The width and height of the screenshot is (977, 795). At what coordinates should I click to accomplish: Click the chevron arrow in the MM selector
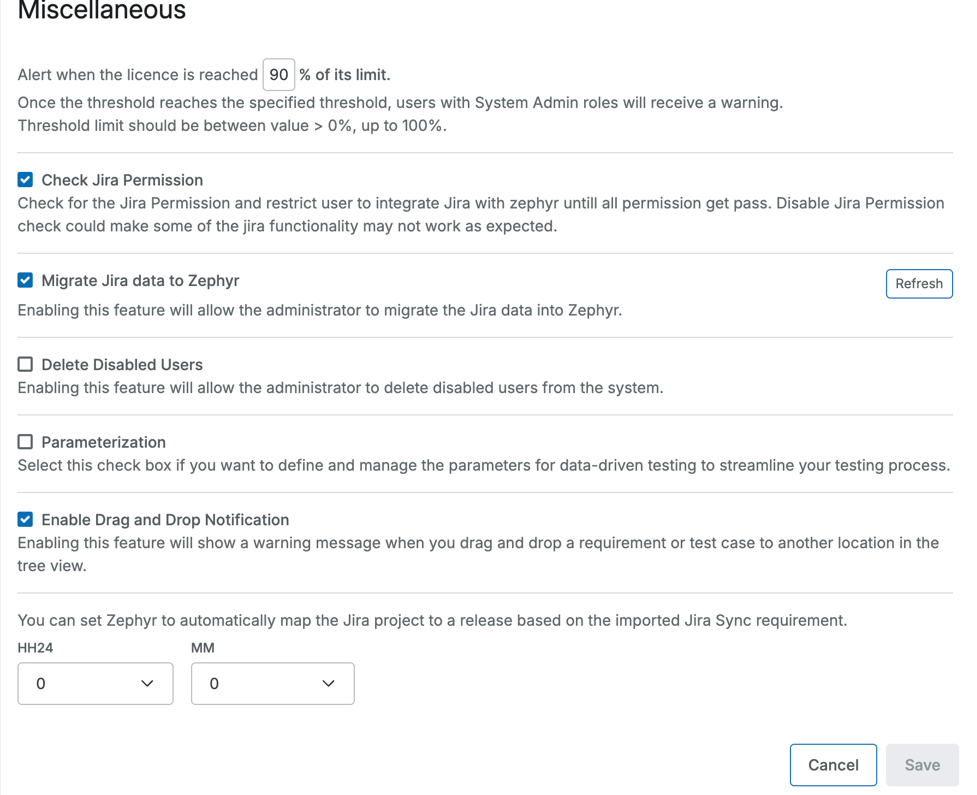[328, 684]
